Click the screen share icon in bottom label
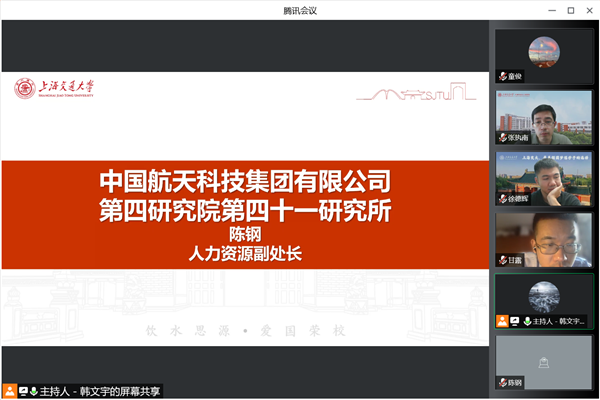This screenshot has width=600, height=400. pyautogui.click(x=22, y=391)
